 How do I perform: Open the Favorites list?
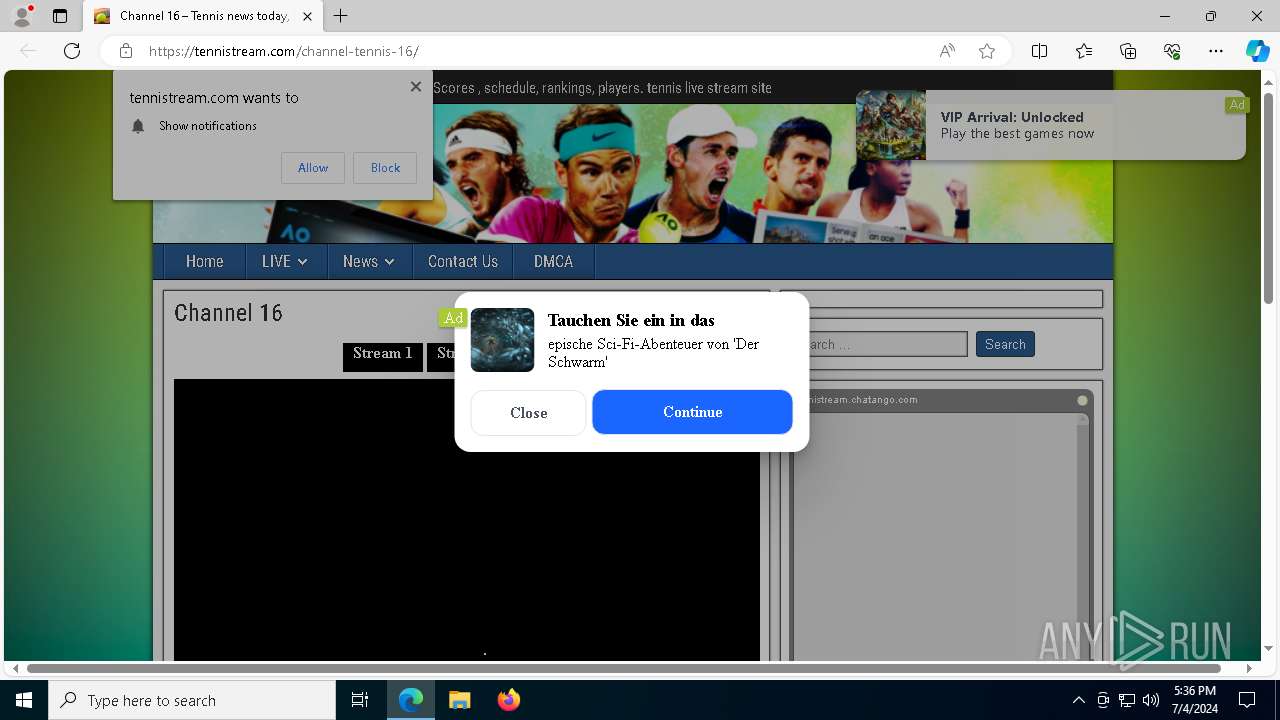point(1084,51)
